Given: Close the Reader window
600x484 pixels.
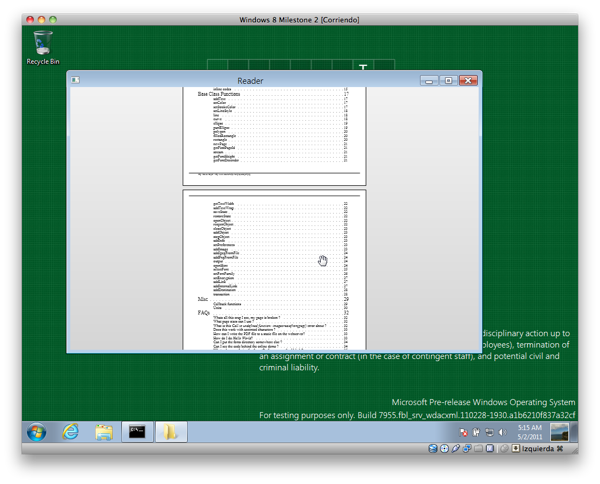Looking at the screenshot, I should [x=468, y=80].
